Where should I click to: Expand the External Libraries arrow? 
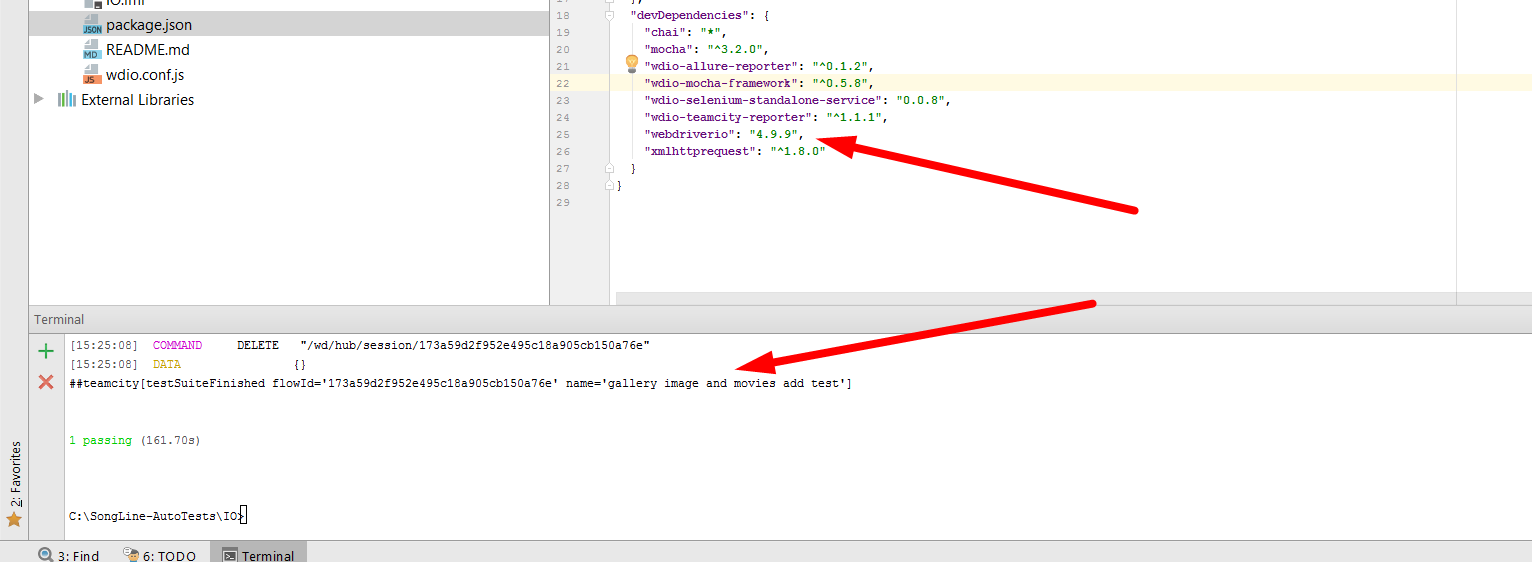pyautogui.click(x=39, y=99)
